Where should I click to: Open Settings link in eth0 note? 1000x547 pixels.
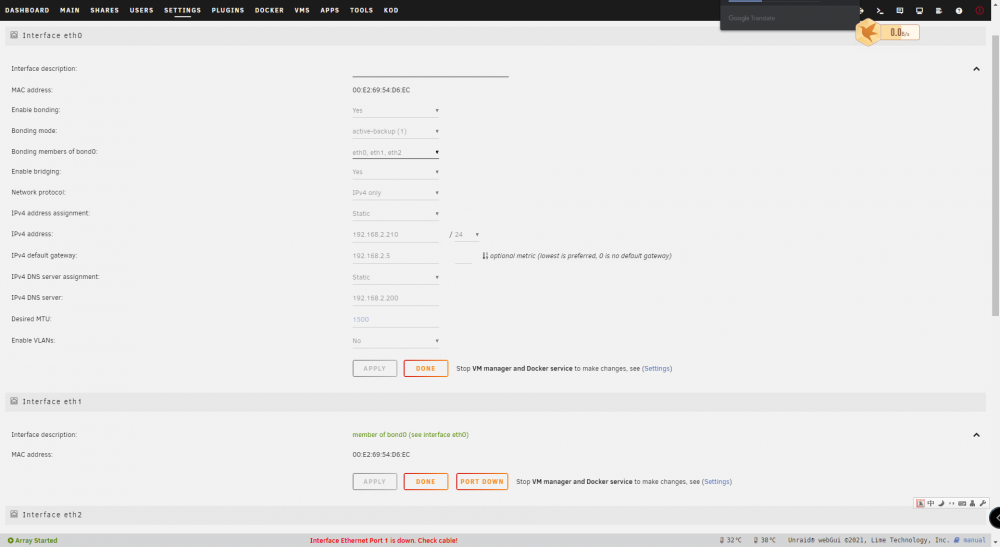pos(657,368)
